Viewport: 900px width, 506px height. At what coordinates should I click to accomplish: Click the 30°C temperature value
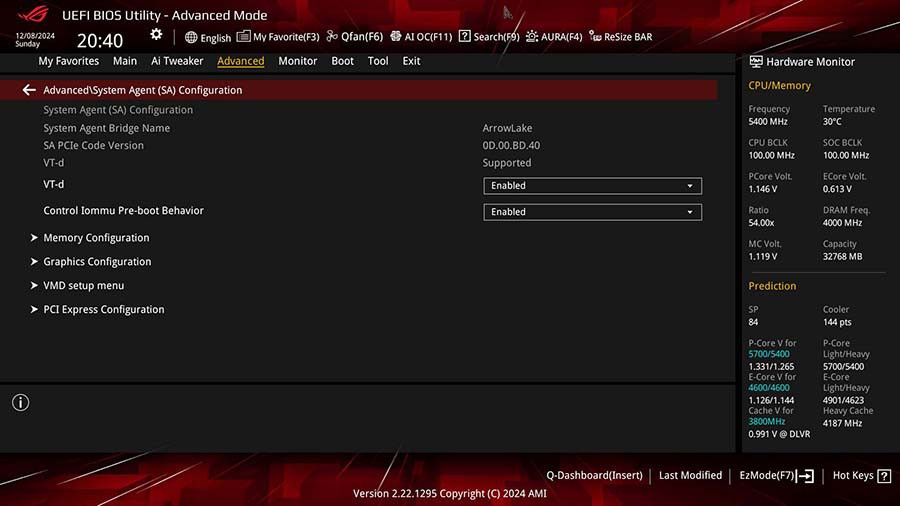click(832, 122)
